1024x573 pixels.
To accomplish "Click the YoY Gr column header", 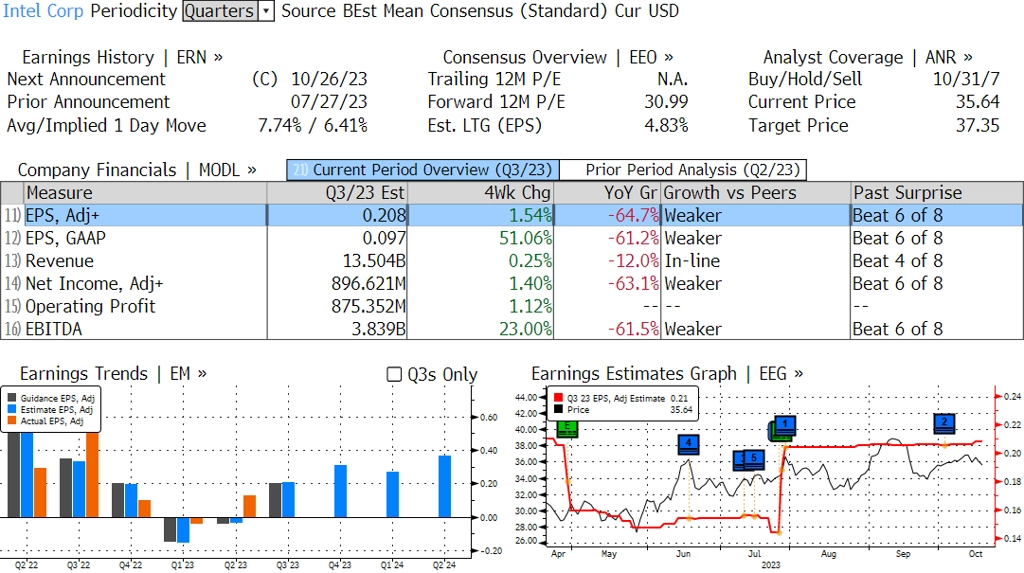I will click(x=608, y=193).
